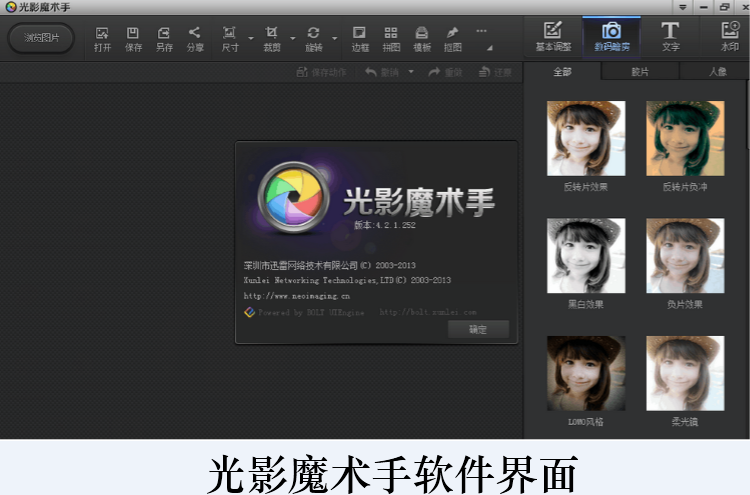Click the small triangle toolbar expander

point(489,48)
